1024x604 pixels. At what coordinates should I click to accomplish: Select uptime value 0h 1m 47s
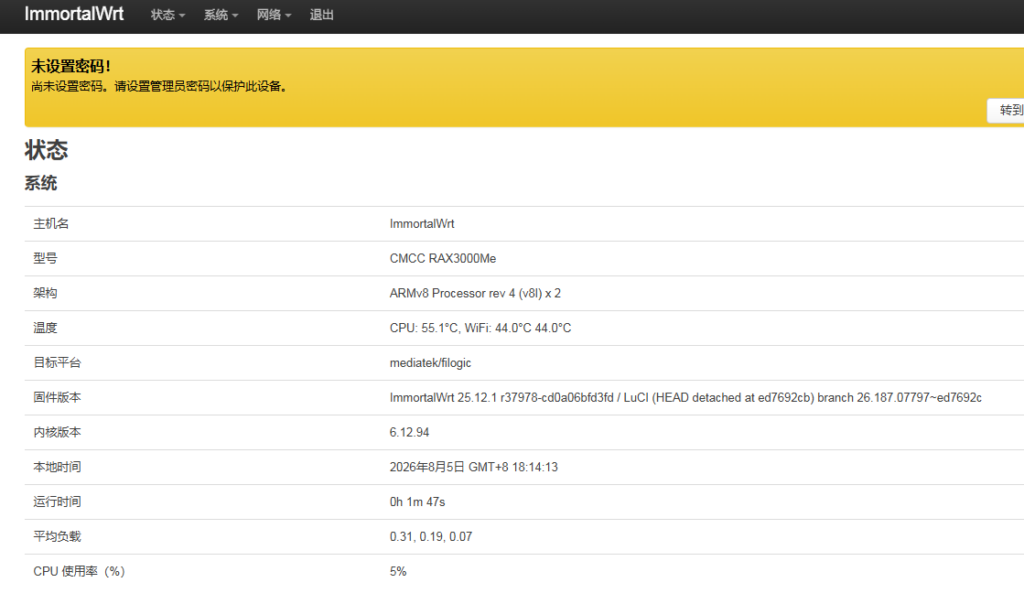pos(417,501)
